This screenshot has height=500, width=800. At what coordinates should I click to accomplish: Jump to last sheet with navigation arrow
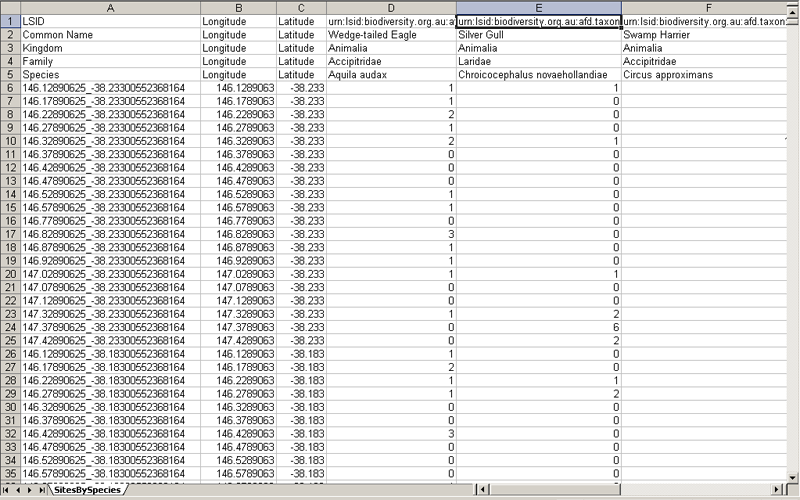click(x=43, y=490)
